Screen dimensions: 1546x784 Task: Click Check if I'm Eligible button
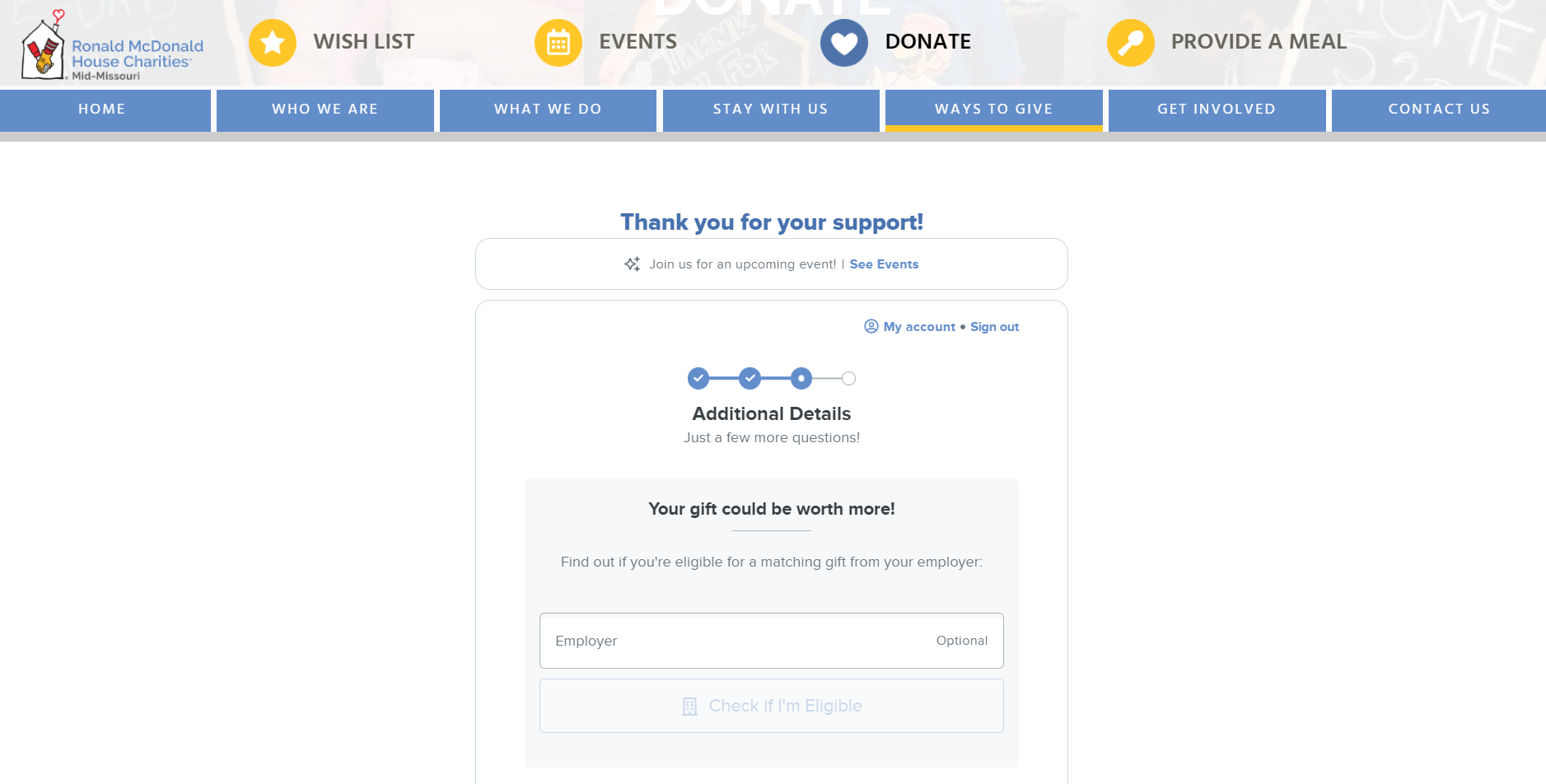772,706
